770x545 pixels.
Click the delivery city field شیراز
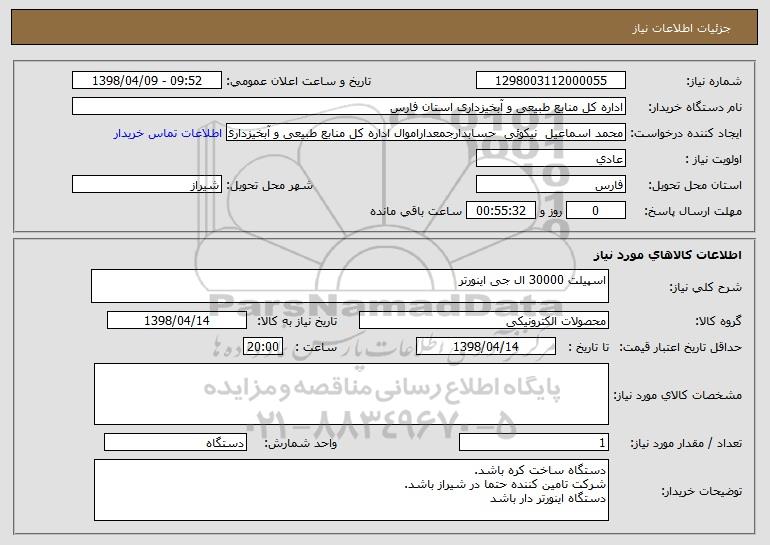[147, 185]
